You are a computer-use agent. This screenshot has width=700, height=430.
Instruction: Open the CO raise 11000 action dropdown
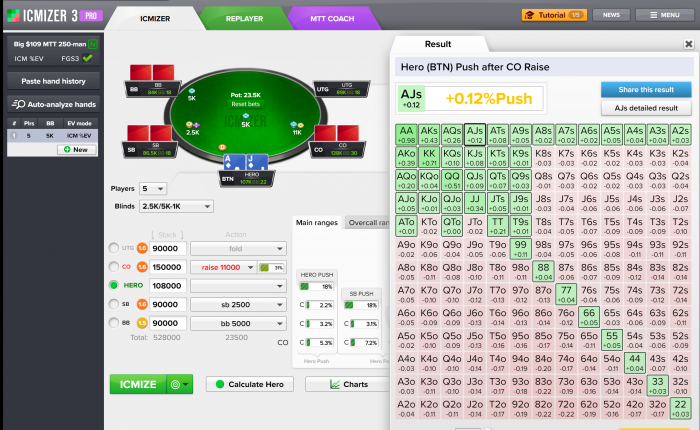pos(223,267)
